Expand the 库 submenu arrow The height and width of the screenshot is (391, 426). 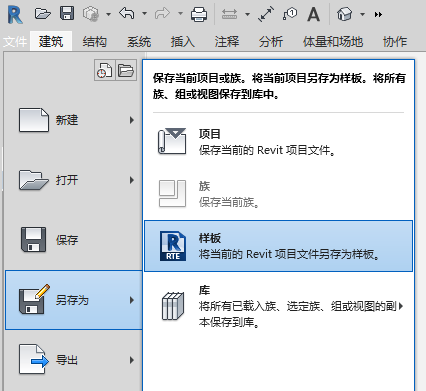401,306
